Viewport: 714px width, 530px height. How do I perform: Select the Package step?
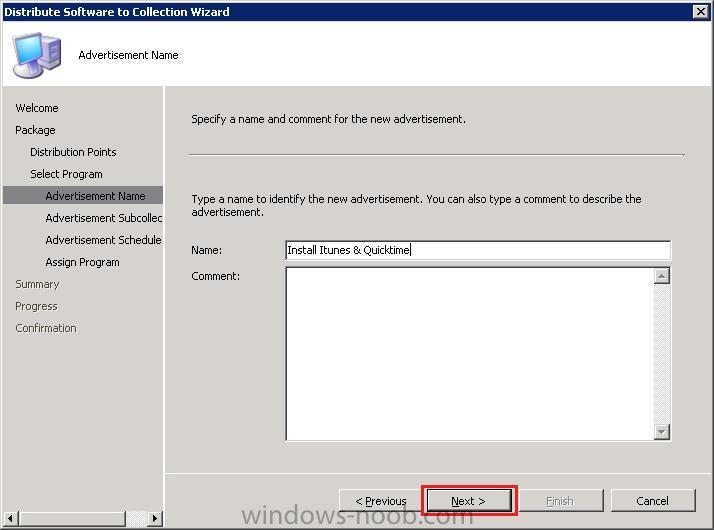point(35,130)
